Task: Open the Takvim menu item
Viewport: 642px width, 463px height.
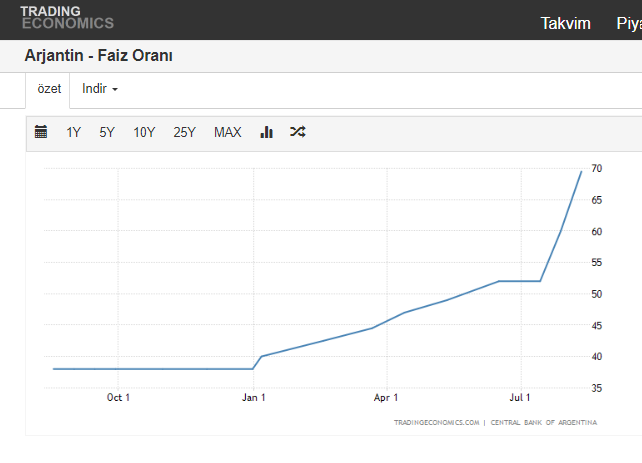Action: coord(566,23)
